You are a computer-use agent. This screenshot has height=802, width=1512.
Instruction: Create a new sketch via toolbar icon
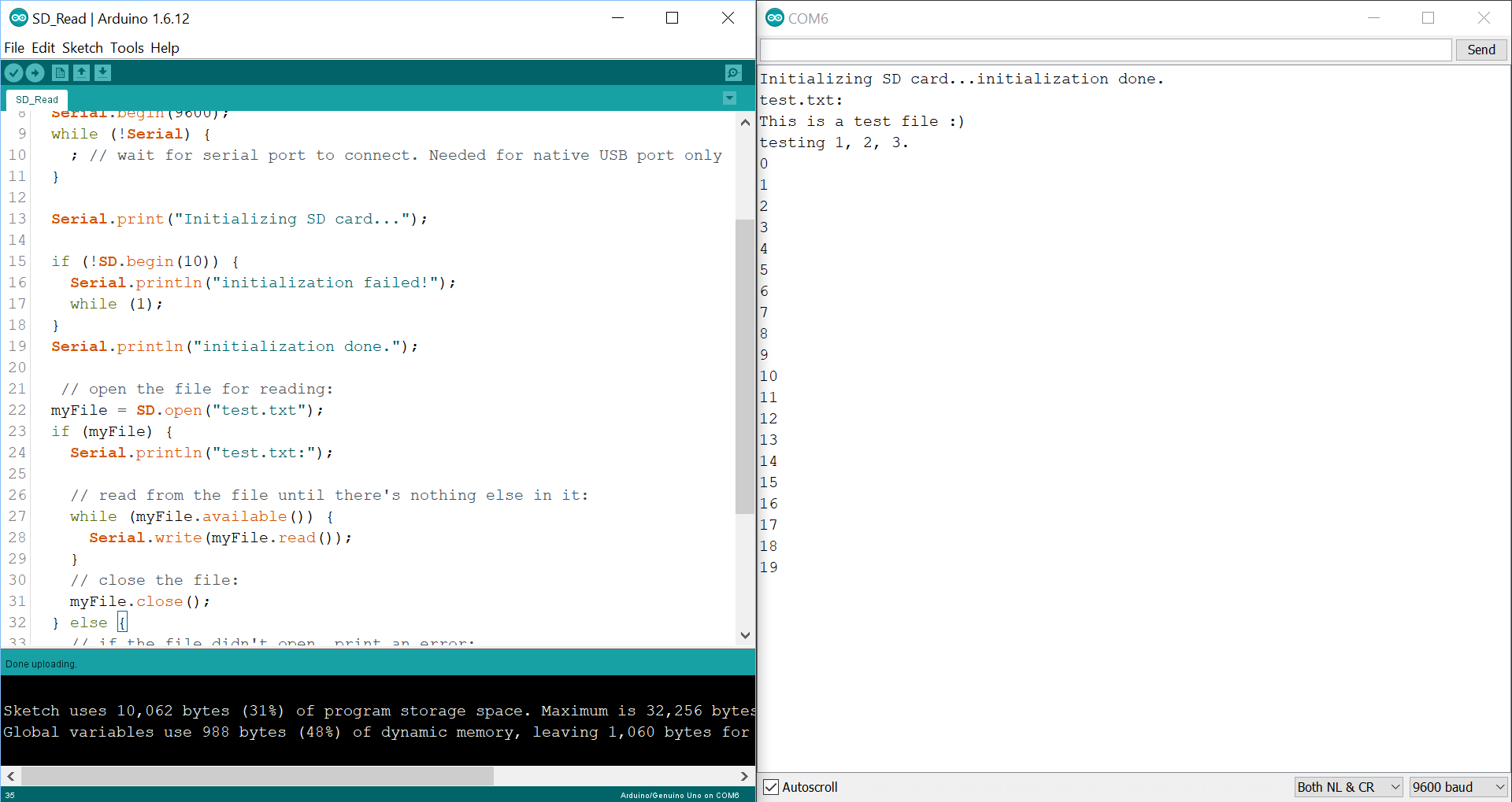pyautogui.click(x=60, y=72)
